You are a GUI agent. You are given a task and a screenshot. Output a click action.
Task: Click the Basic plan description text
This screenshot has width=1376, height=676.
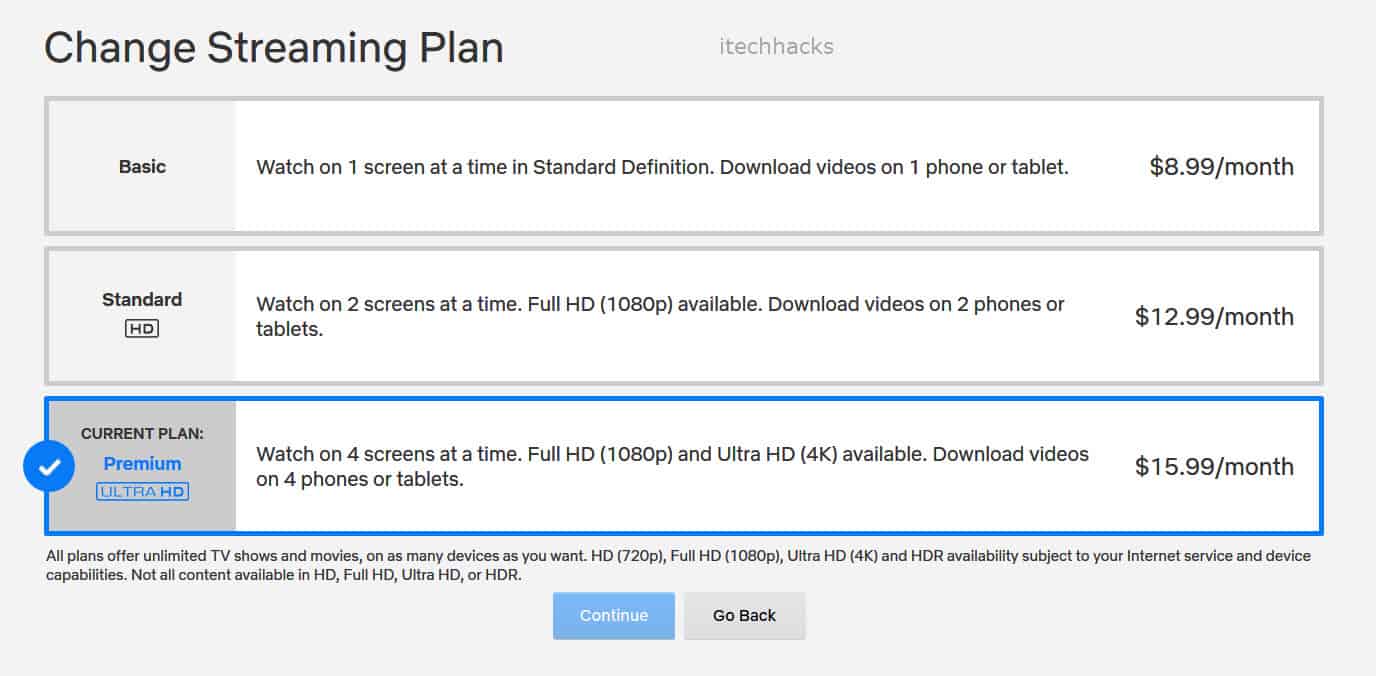coord(662,167)
